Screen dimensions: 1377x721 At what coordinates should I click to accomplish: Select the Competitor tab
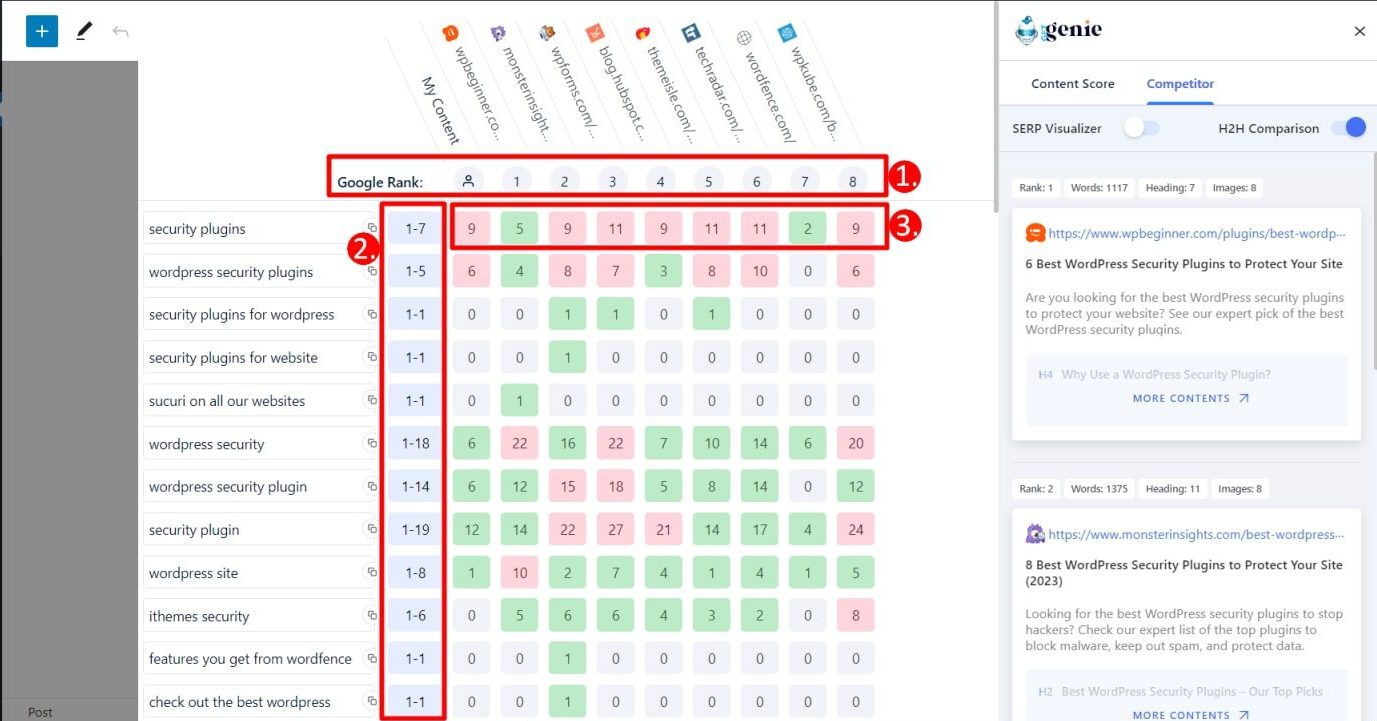(x=1179, y=84)
